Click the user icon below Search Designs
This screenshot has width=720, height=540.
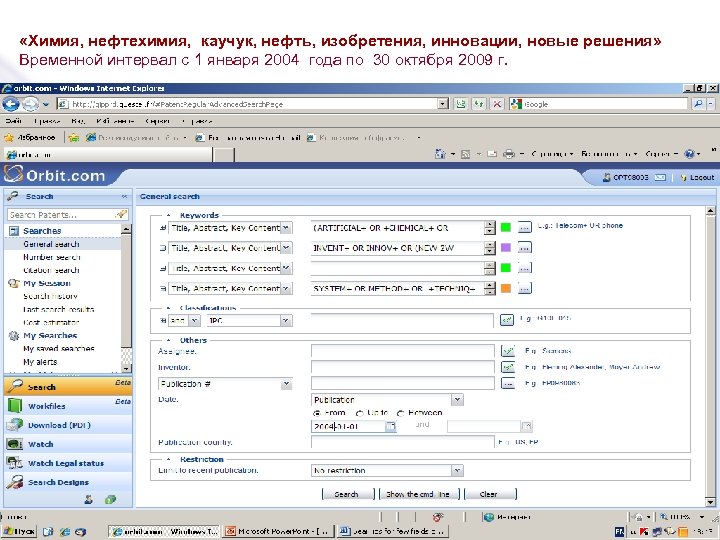(x=89, y=500)
